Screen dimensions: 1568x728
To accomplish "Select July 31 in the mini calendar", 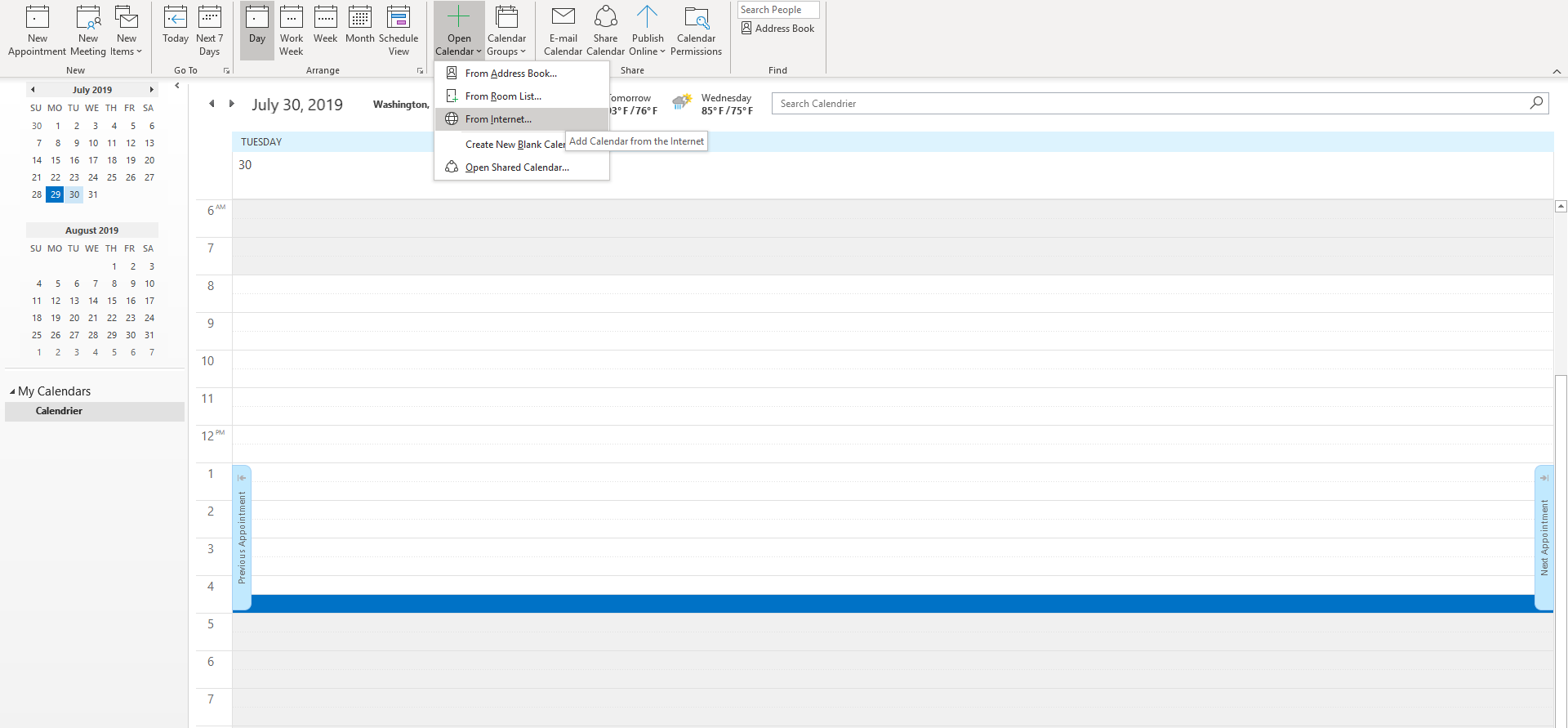I will tap(93, 194).
